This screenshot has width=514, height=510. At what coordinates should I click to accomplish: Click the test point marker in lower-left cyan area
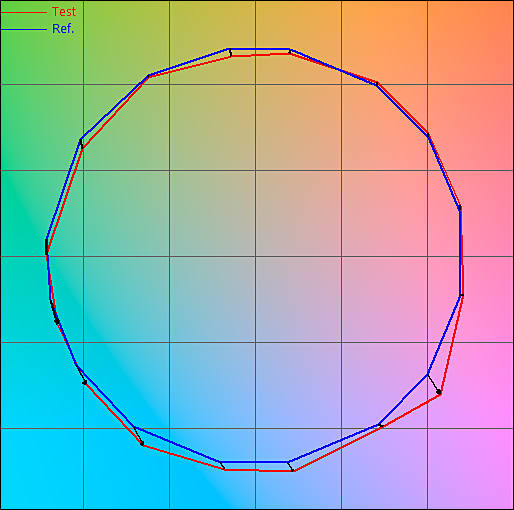click(85, 382)
